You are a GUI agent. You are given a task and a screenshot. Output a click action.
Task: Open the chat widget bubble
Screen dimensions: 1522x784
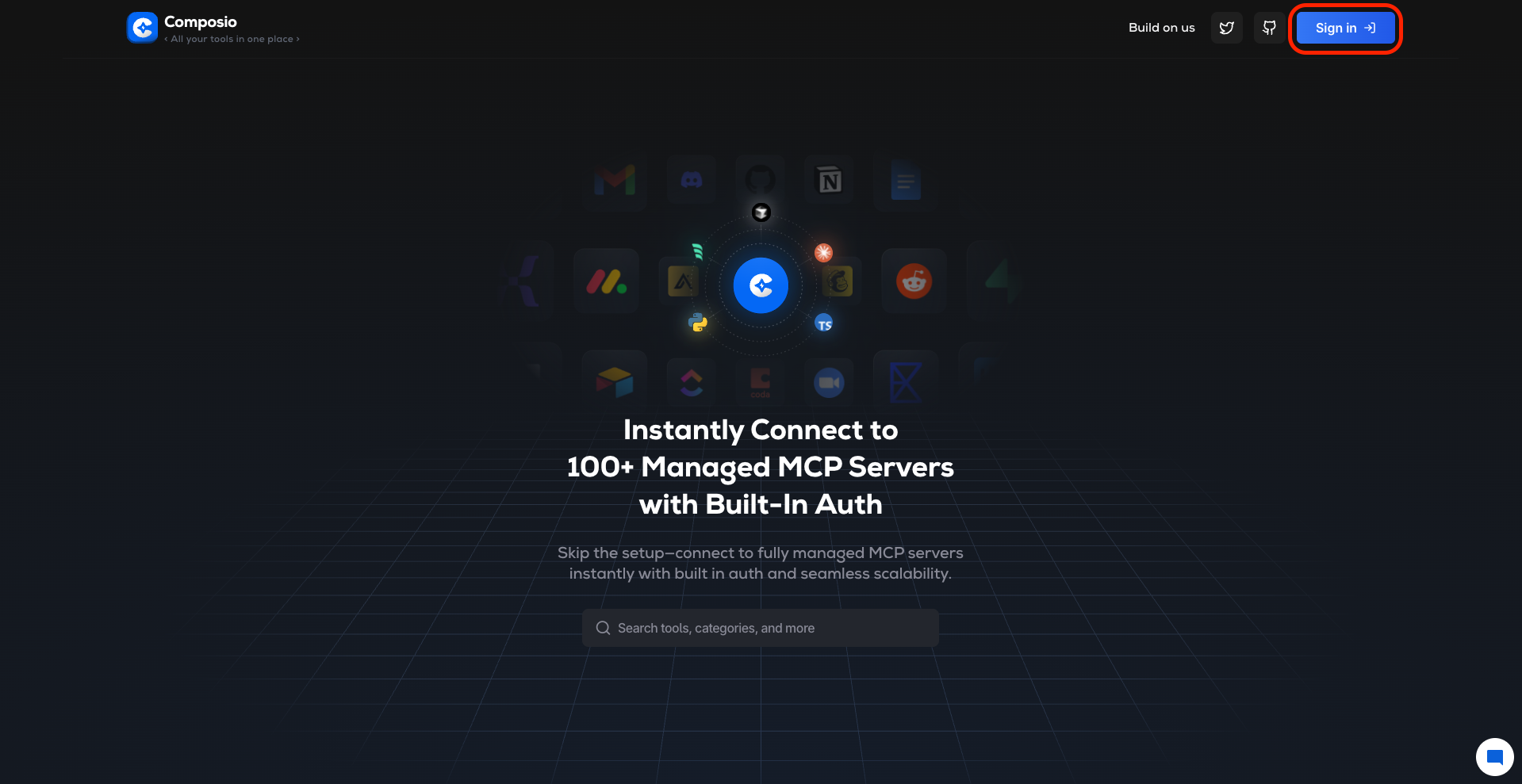tap(1495, 756)
